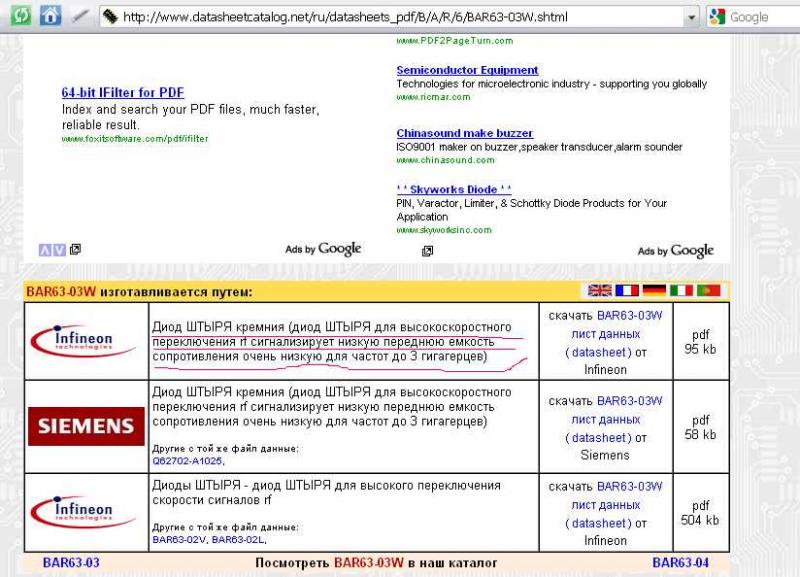Switch language with the UK flag
Image resolution: width=800 pixels, height=577 pixels.
pyautogui.click(x=599, y=290)
